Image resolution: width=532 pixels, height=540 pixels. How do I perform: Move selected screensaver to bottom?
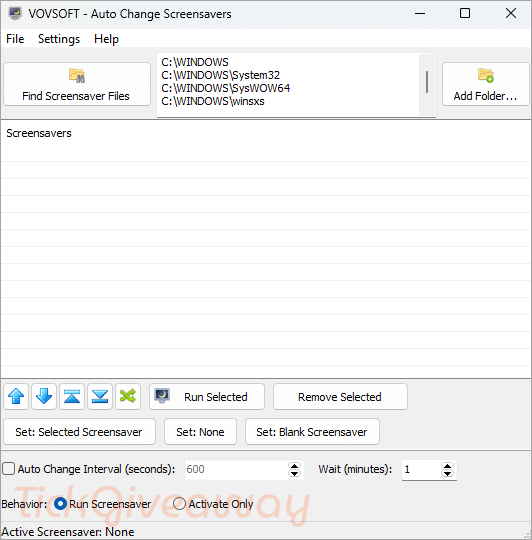100,396
